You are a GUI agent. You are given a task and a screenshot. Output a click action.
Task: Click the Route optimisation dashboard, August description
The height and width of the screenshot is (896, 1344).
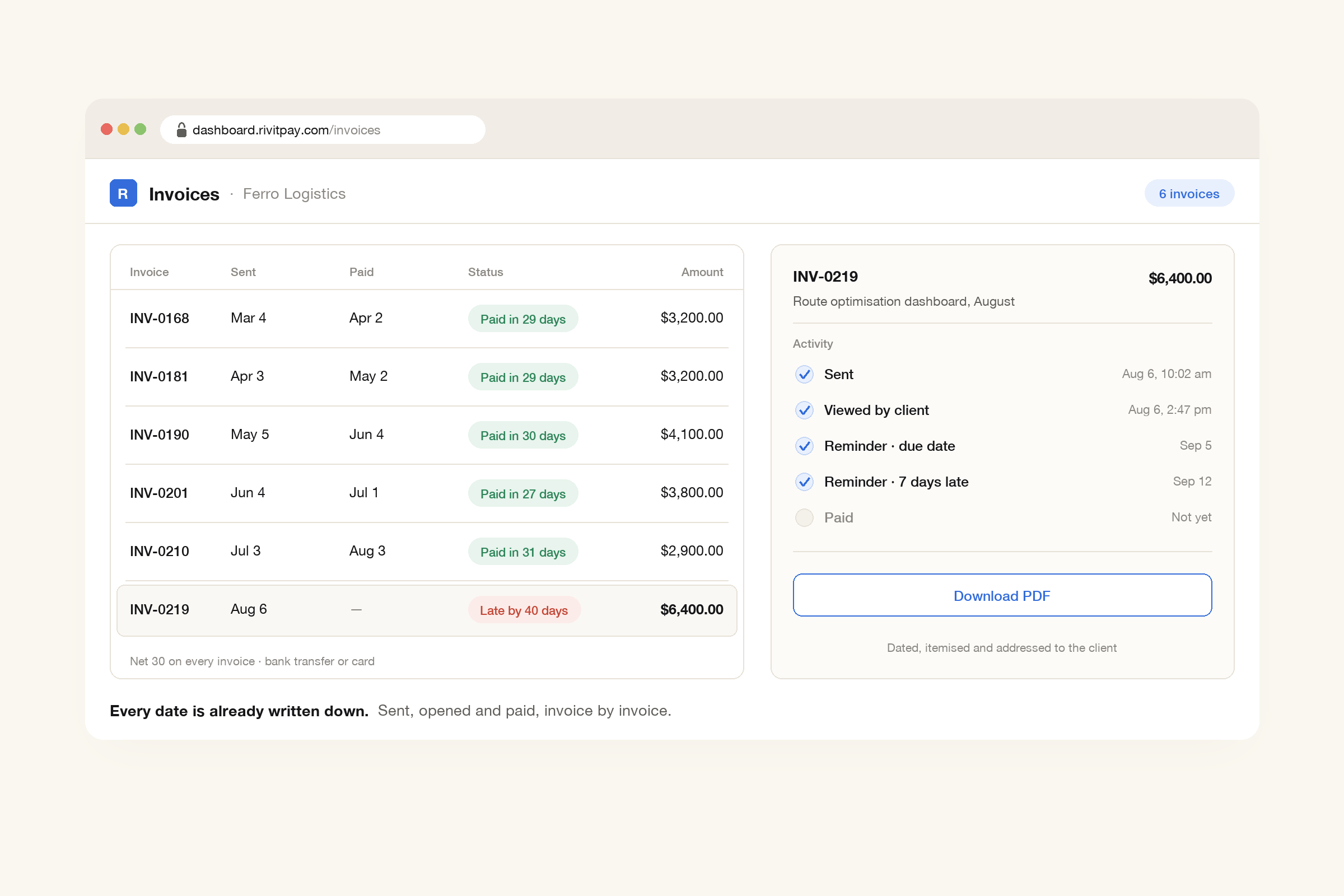(x=903, y=301)
